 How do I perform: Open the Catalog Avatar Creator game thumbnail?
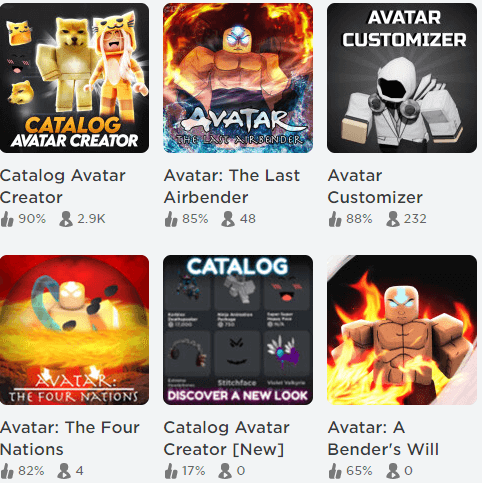pos(74,78)
